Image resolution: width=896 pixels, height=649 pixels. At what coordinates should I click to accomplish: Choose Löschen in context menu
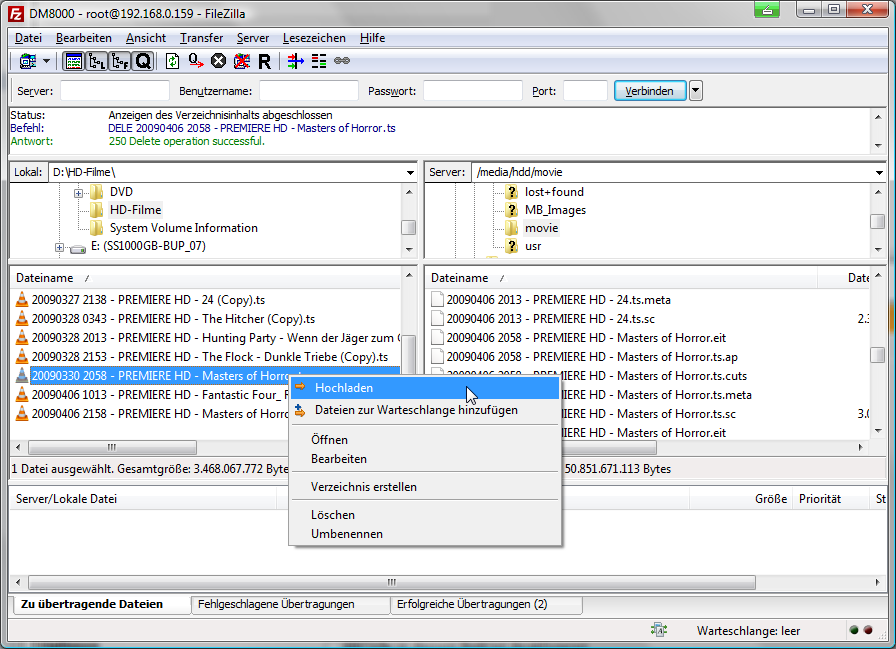coord(425,515)
